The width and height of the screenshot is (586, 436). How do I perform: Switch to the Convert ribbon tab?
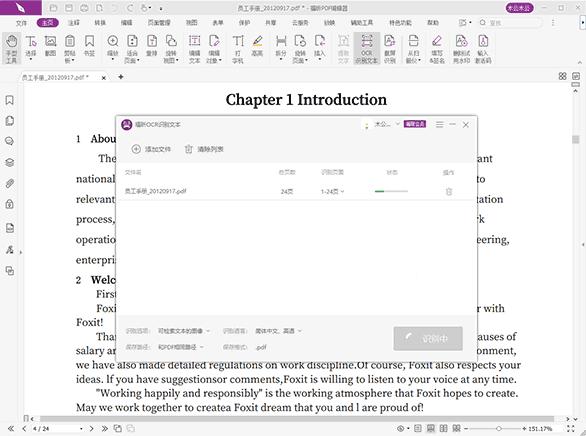pyautogui.click(x=100, y=23)
